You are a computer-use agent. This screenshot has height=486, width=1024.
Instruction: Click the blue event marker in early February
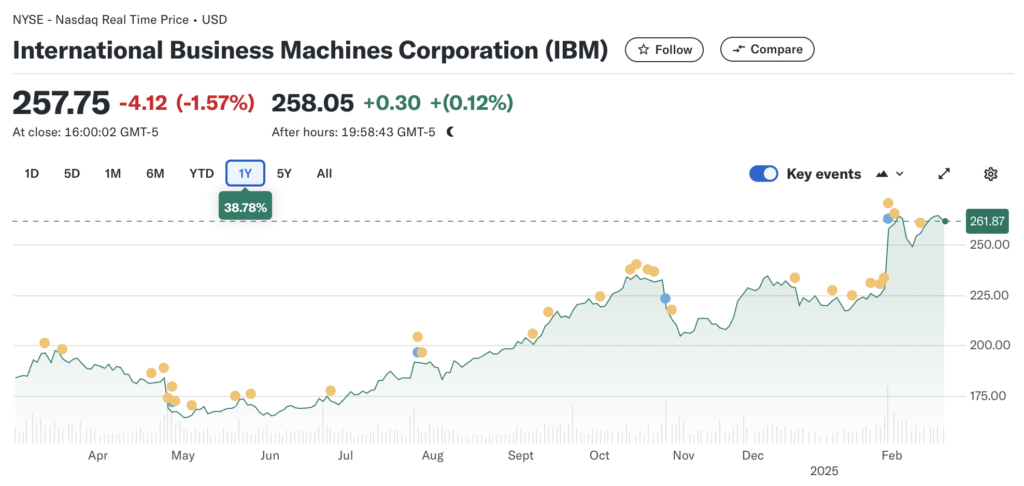(x=887, y=218)
